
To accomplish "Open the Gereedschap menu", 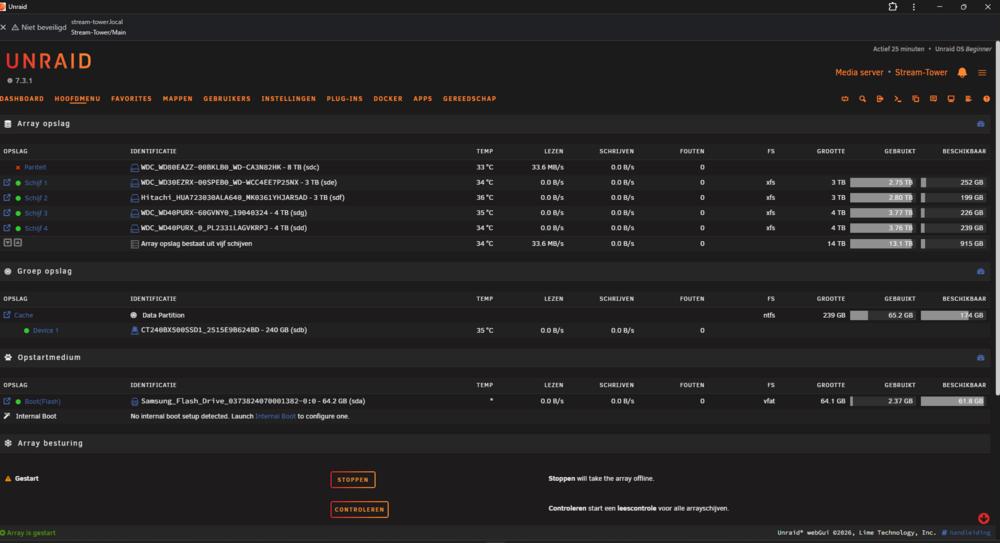I will coord(469,99).
